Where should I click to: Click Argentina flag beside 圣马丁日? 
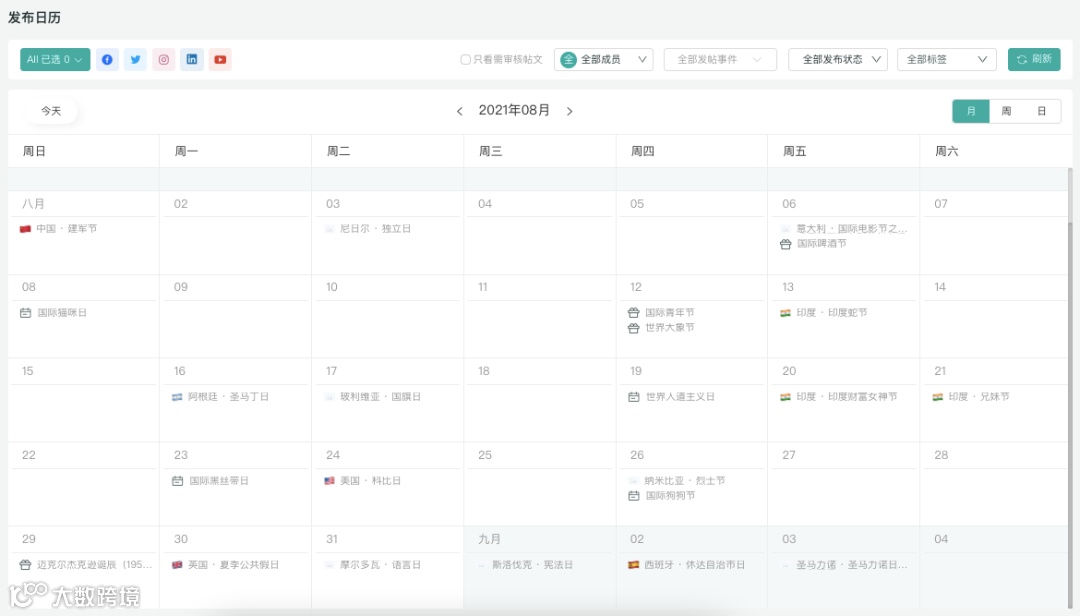point(177,397)
